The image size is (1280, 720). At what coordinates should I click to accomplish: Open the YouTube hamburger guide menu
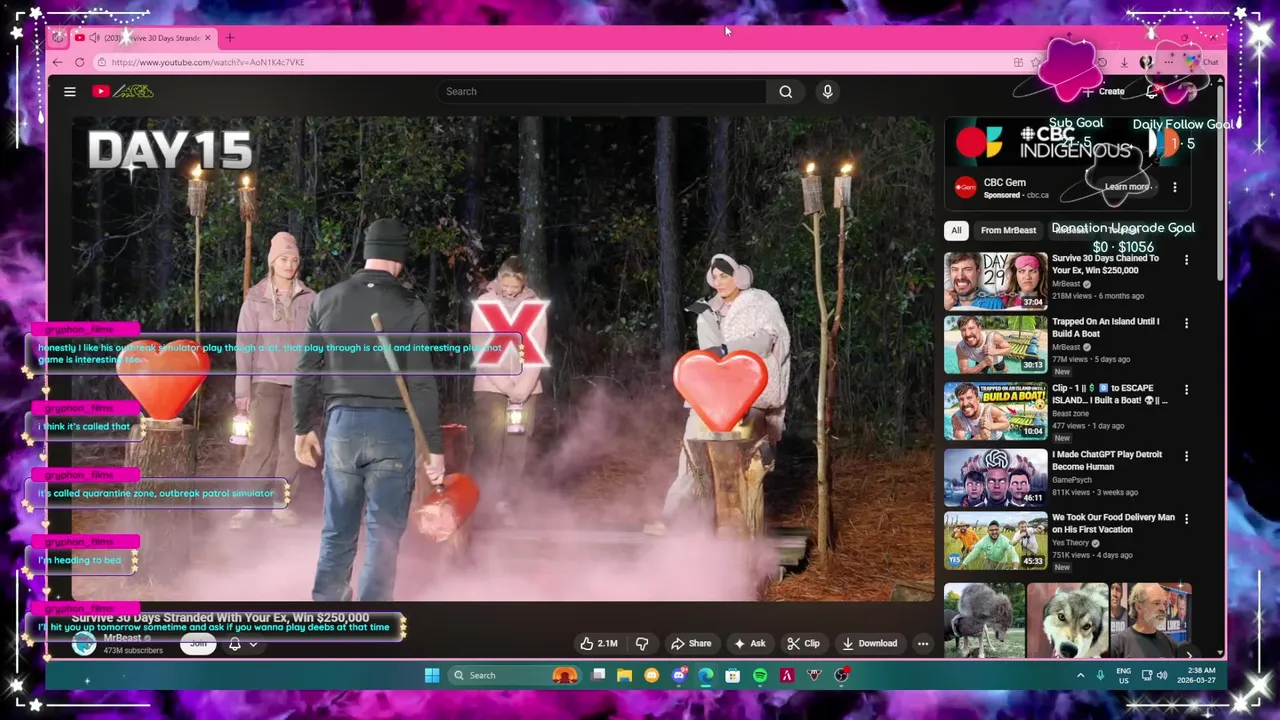(x=70, y=91)
